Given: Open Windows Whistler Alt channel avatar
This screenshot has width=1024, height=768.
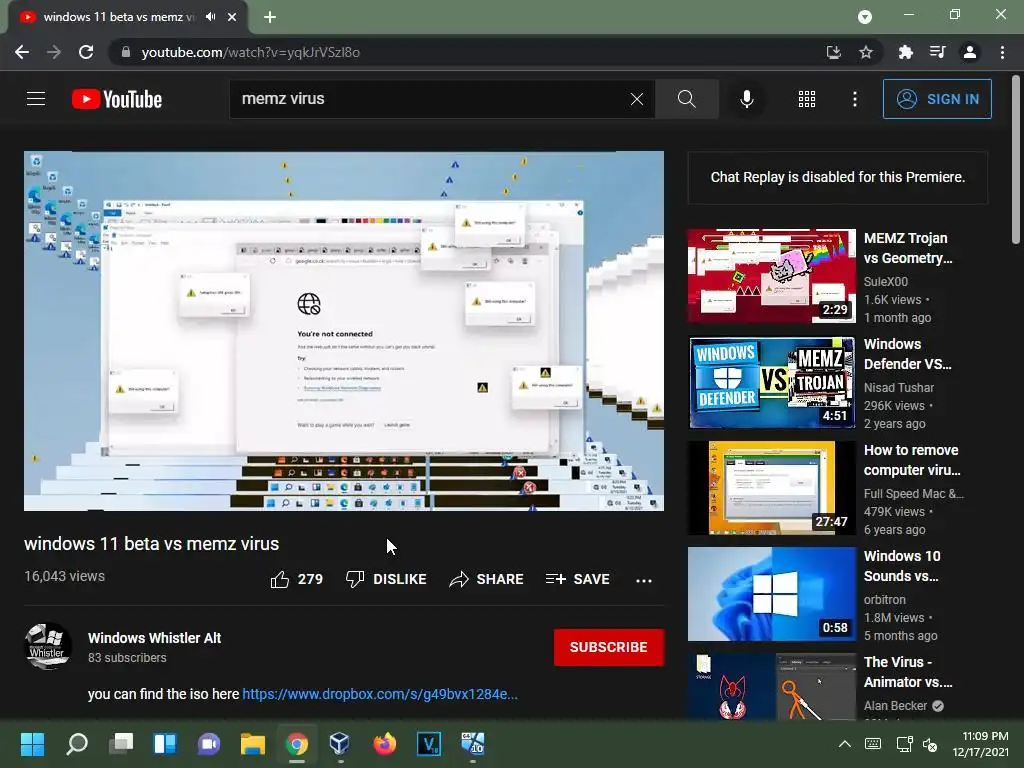Looking at the screenshot, I should click(x=48, y=647).
